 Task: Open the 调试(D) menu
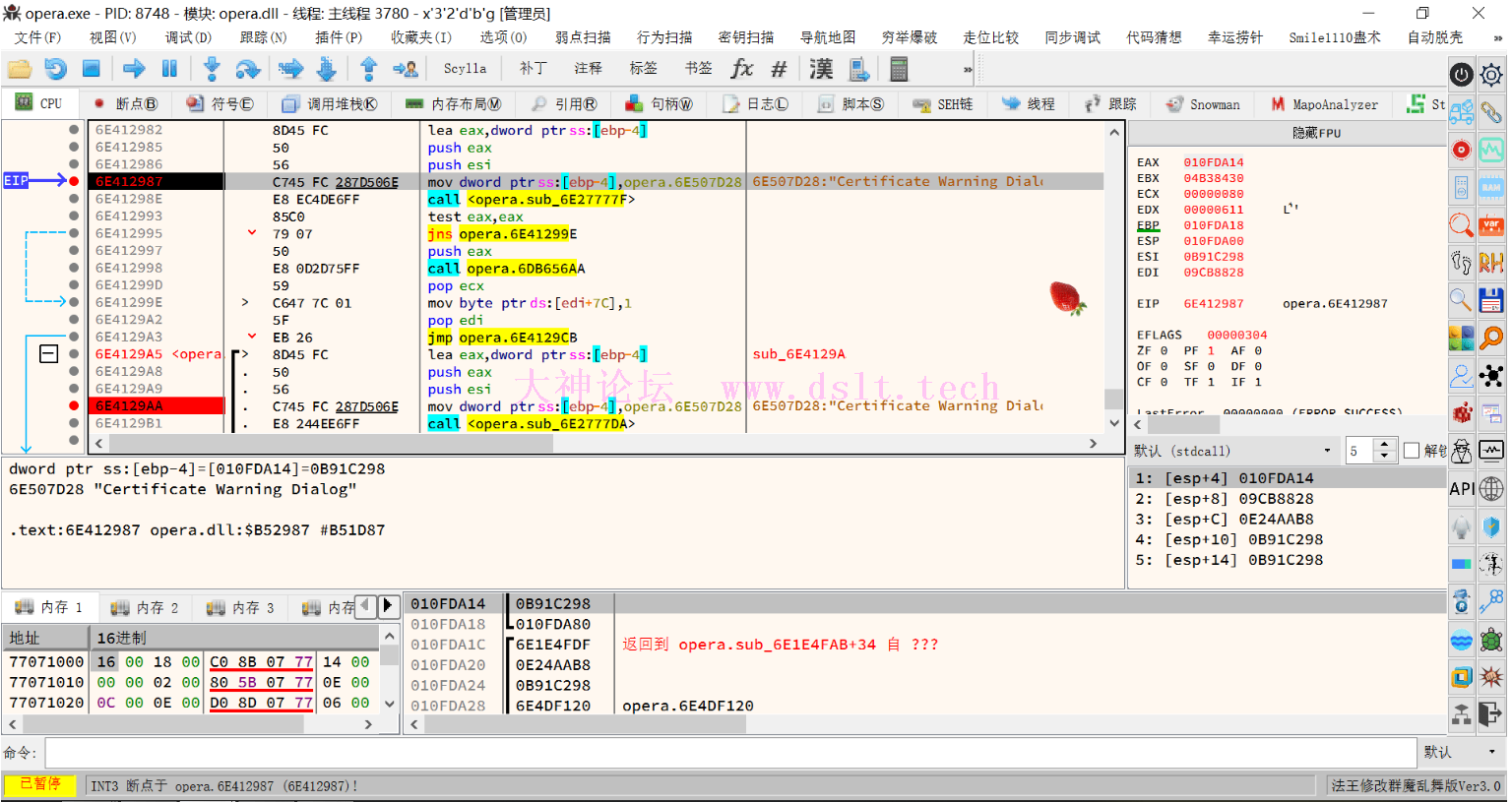pyautogui.click(x=187, y=37)
